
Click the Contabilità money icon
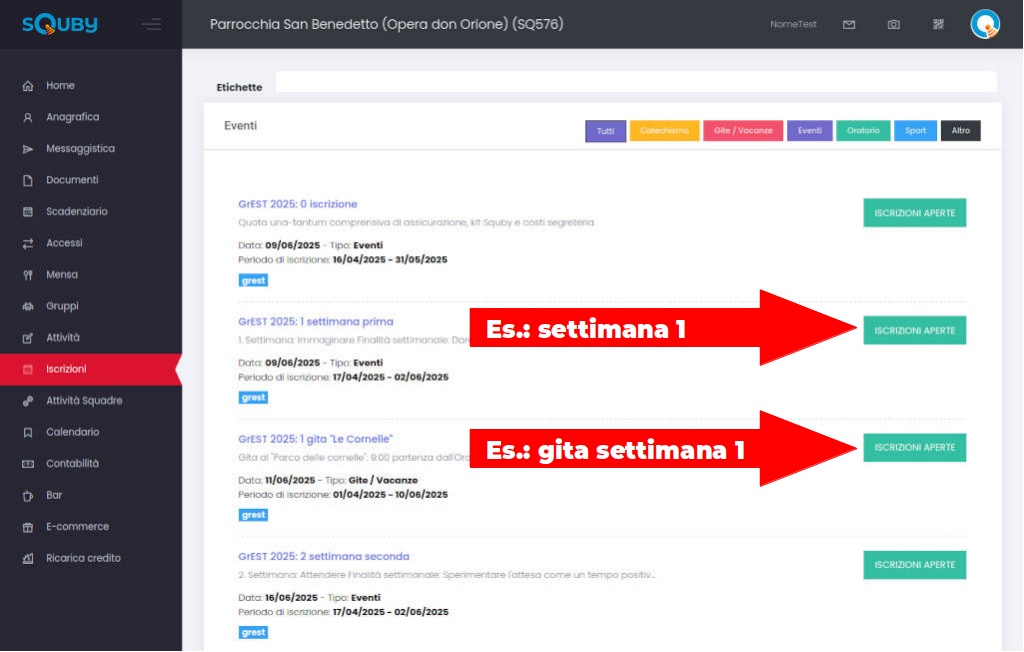pyautogui.click(x=27, y=464)
